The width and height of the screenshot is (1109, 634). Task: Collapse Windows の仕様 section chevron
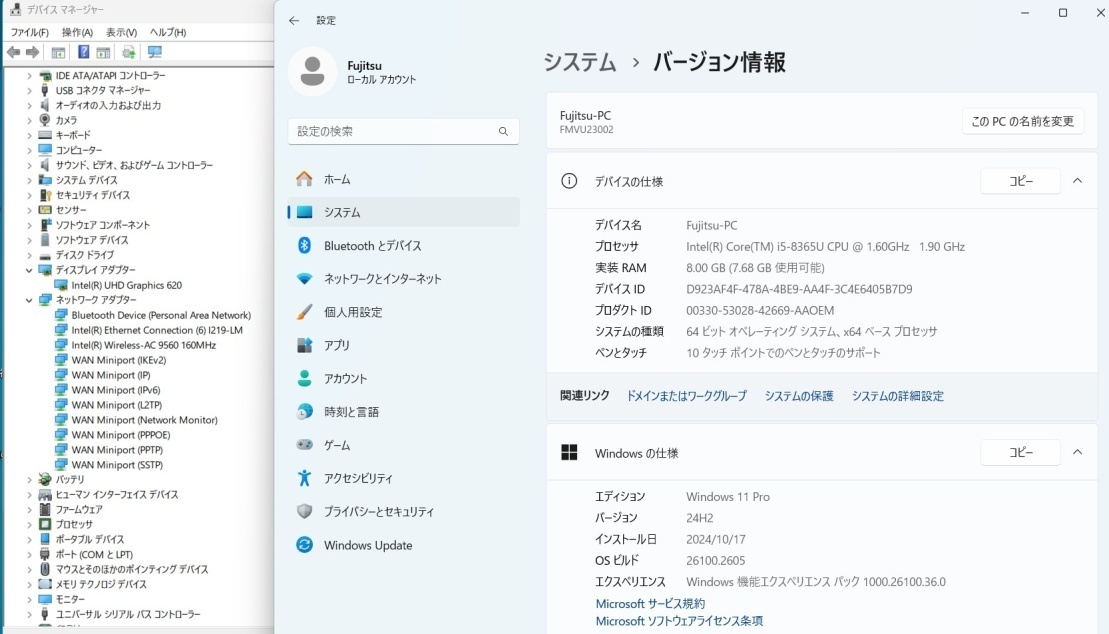tap(1077, 452)
